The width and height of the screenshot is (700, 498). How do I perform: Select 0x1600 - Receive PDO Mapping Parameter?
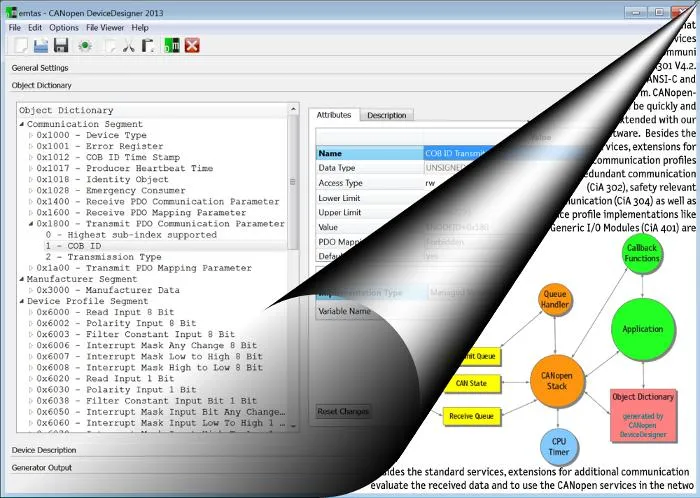coord(141,212)
